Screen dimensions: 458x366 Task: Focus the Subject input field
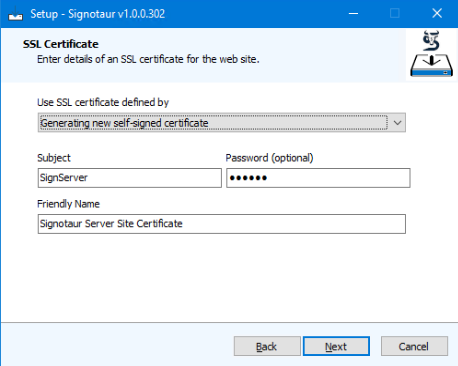pos(130,178)
